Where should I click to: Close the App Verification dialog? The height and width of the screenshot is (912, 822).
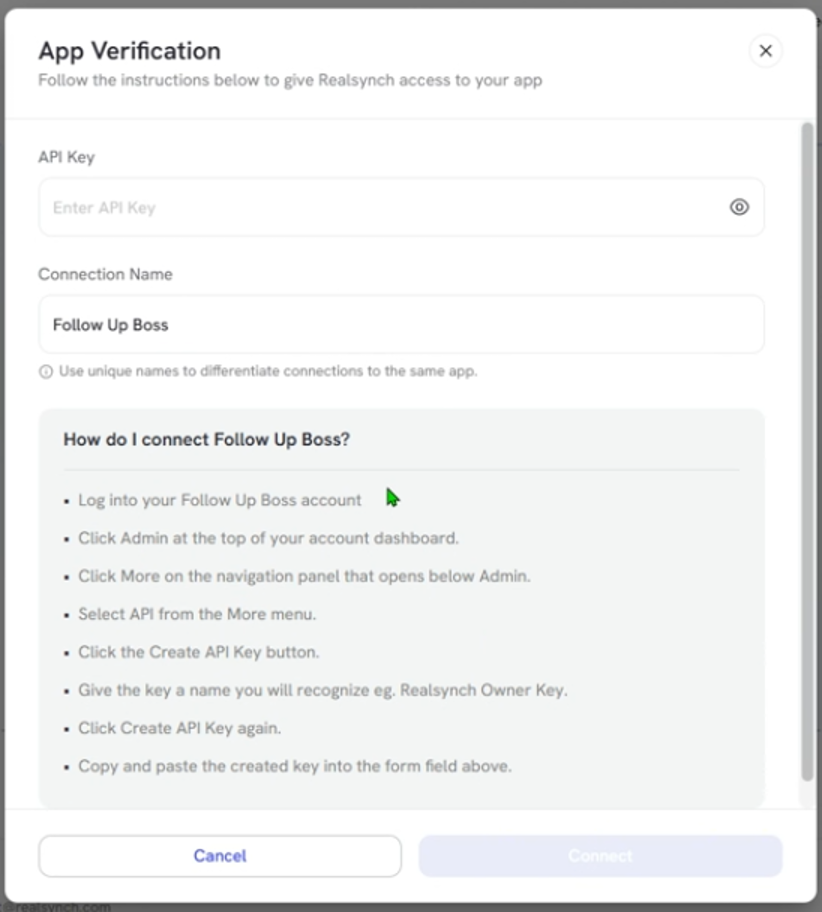tap(766, 51)
